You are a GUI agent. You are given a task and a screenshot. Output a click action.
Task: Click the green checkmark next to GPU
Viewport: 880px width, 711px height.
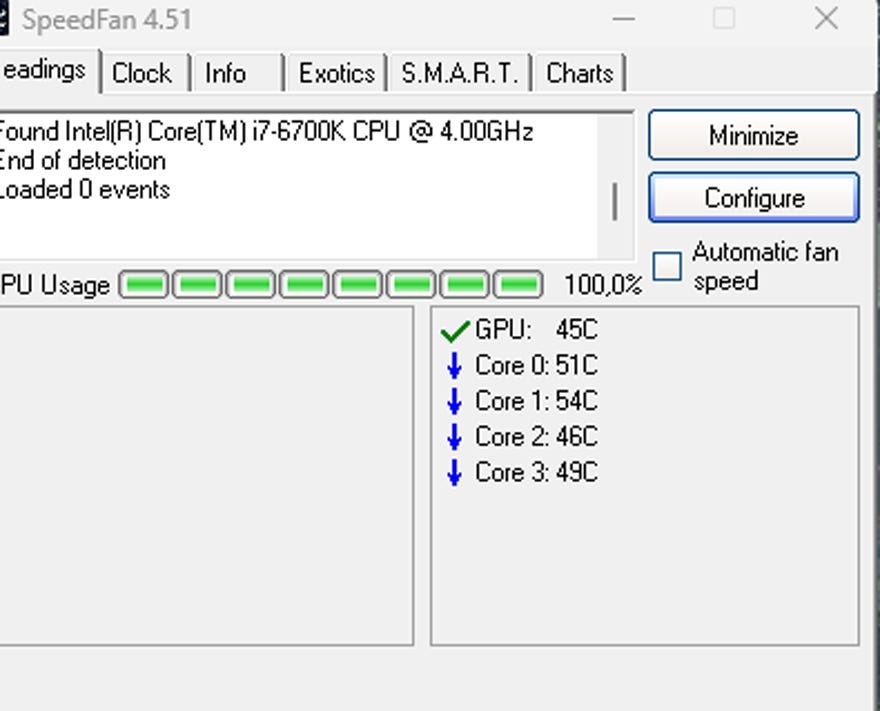(x=455, y=331)
